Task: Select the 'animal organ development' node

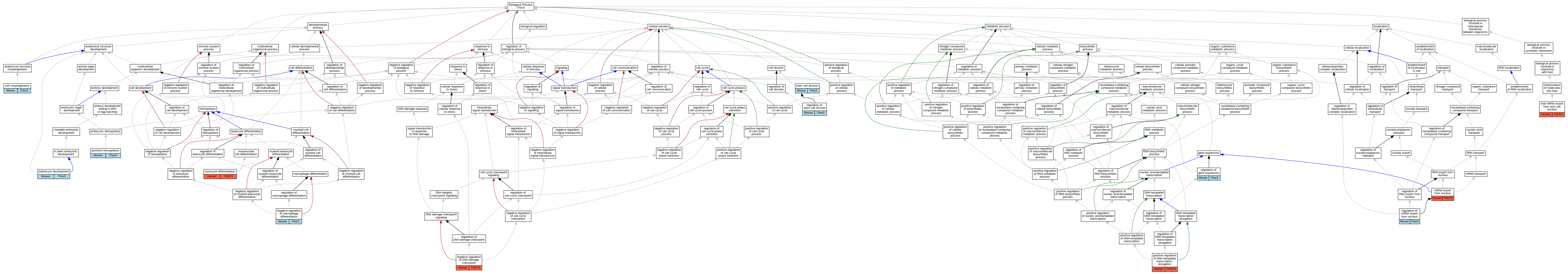Action: click(87, 68)
